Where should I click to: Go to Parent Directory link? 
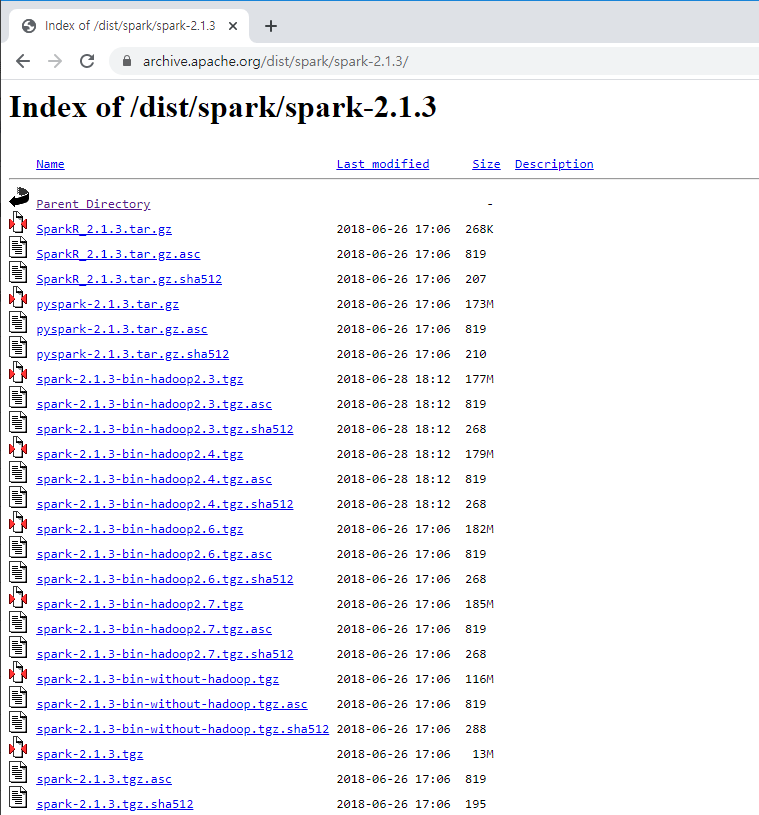(x=93, y=204)
